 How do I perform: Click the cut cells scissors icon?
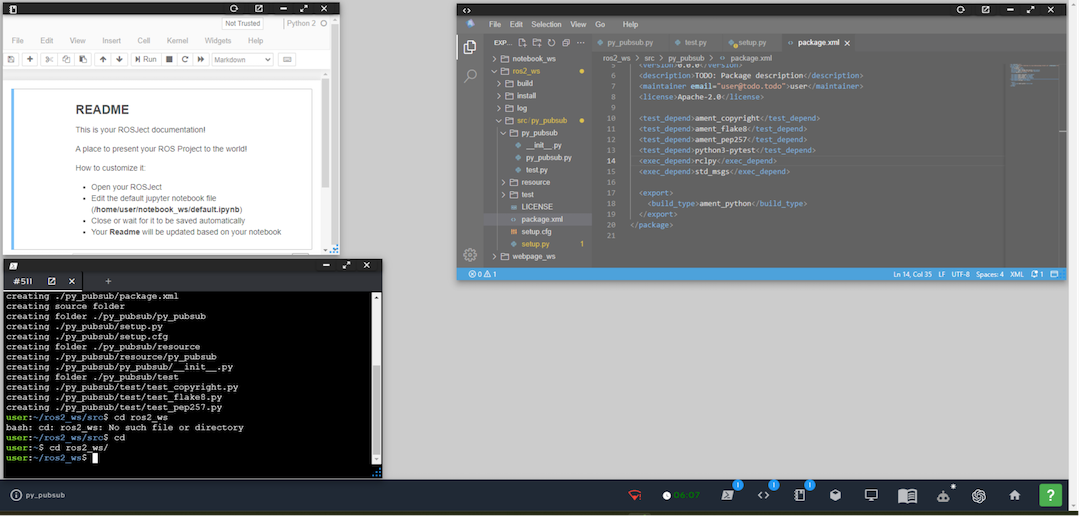51,59
